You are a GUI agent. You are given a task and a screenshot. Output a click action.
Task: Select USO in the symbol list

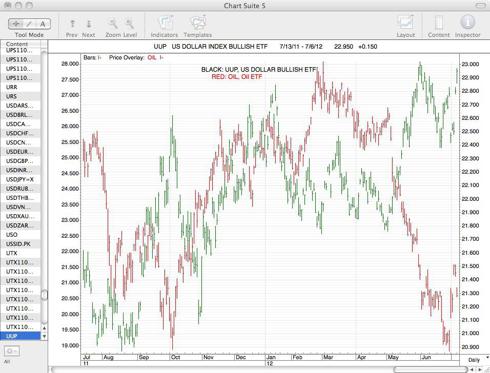20,235
